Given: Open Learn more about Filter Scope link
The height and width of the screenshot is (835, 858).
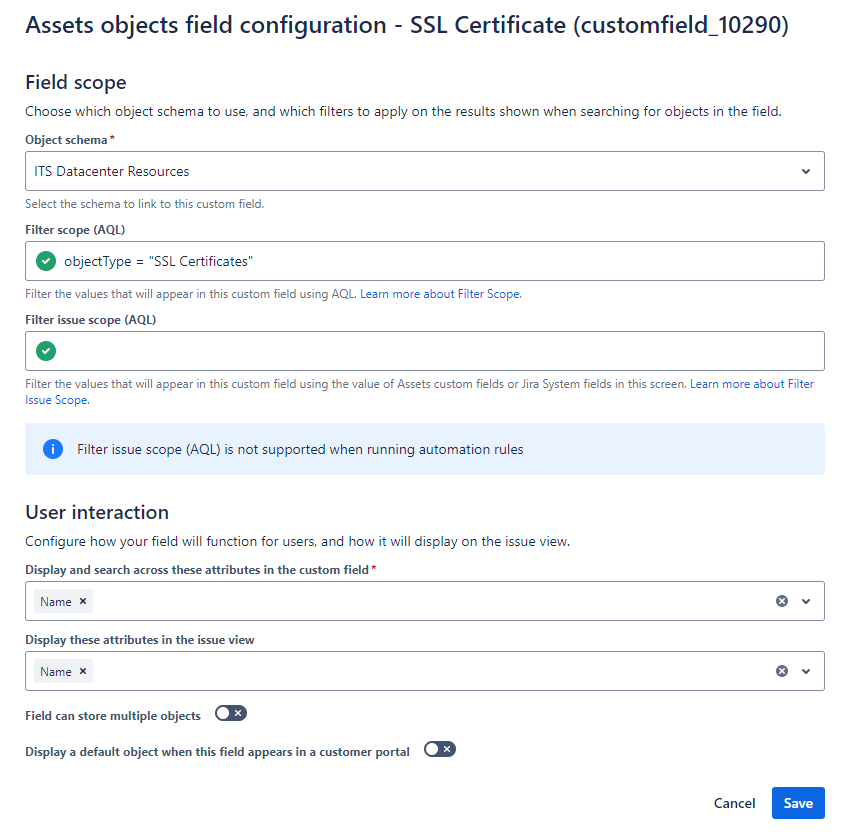Looking at the screenshot, I should click(440, 294).
